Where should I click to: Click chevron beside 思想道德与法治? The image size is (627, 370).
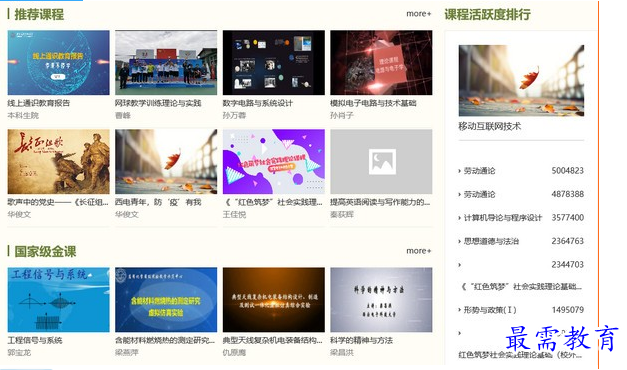click(x=459, y=242)
